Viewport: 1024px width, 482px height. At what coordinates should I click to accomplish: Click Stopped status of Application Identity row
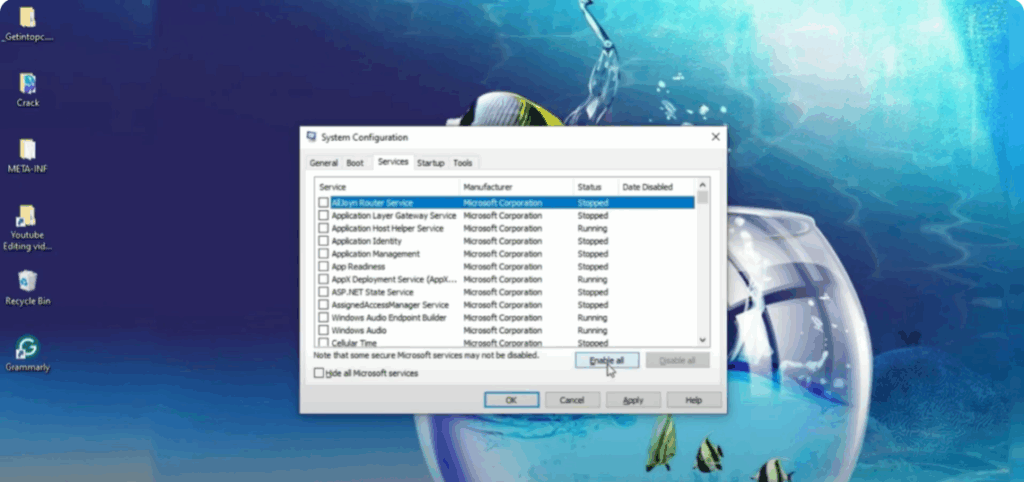pyautogui.click(x=593, y=241)
